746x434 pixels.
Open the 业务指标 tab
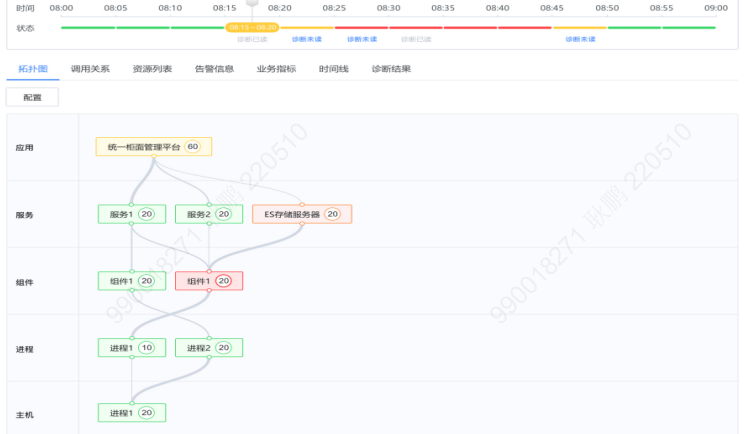tap(276, 69)
